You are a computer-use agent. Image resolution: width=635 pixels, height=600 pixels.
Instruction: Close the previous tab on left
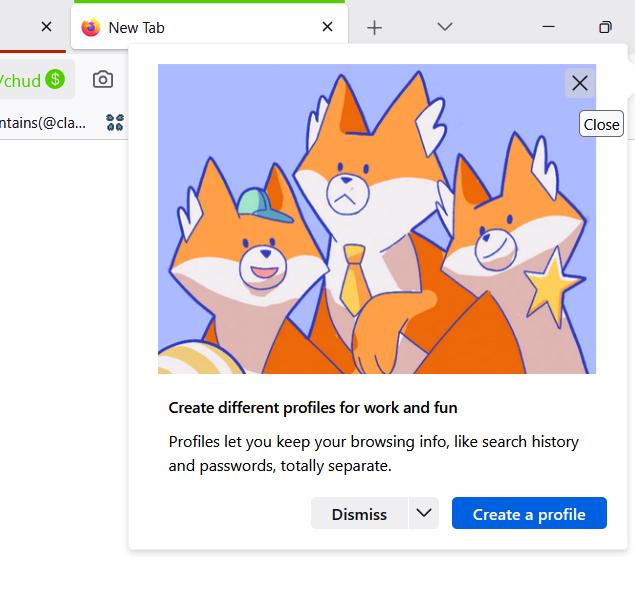(47, 27)
